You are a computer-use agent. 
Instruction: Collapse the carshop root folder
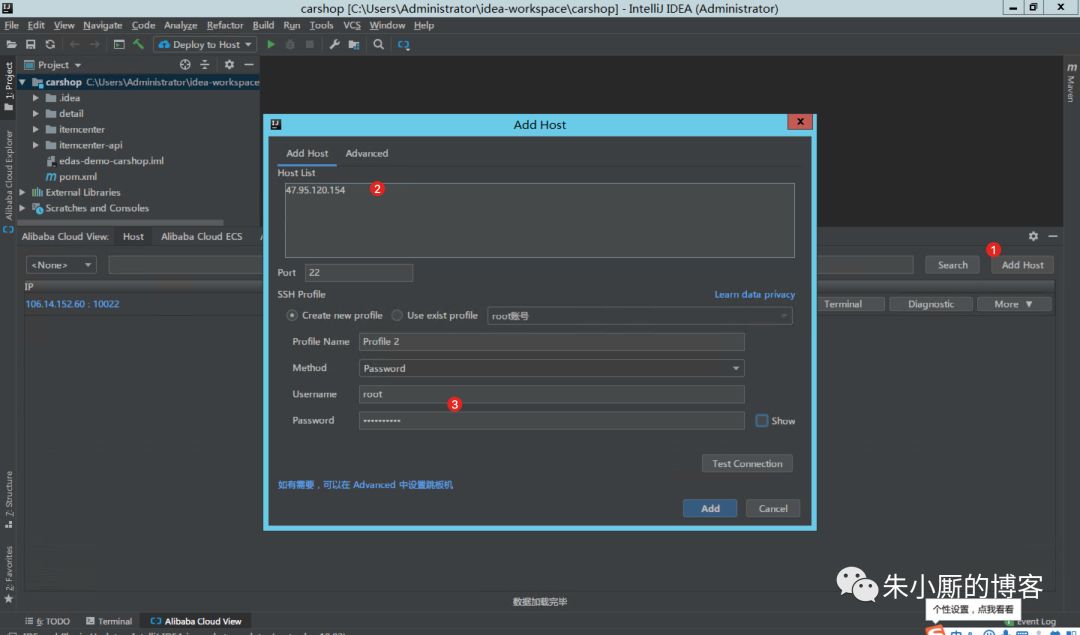click(x=22, y=82)
